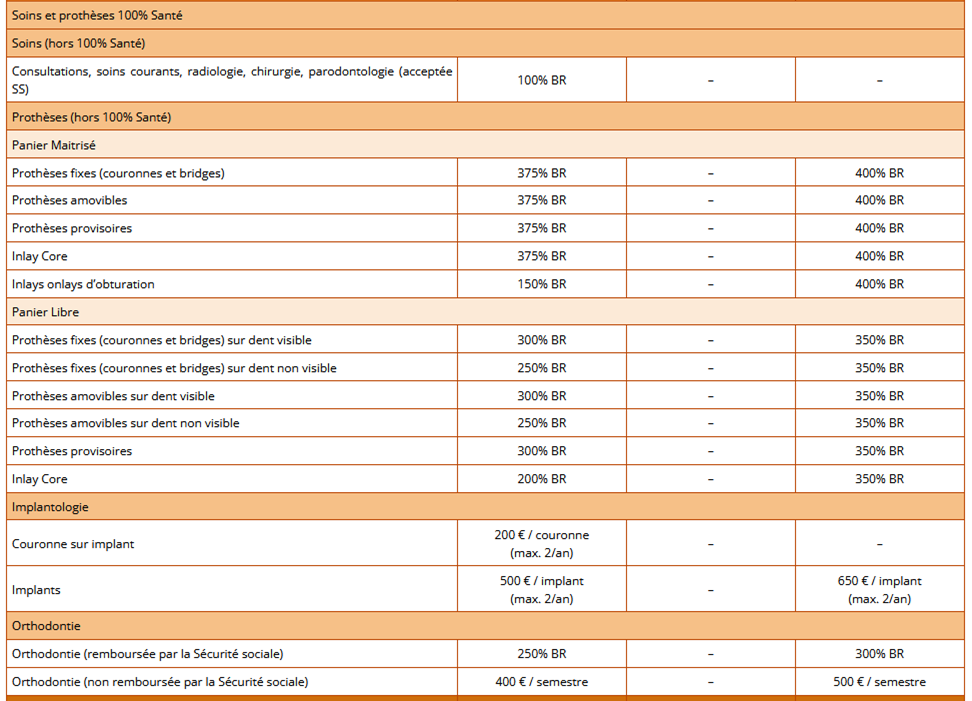Screen dimensions: 972x701
Task: Select the "650 € / implant" cell
Action: [x=879, y=581]
